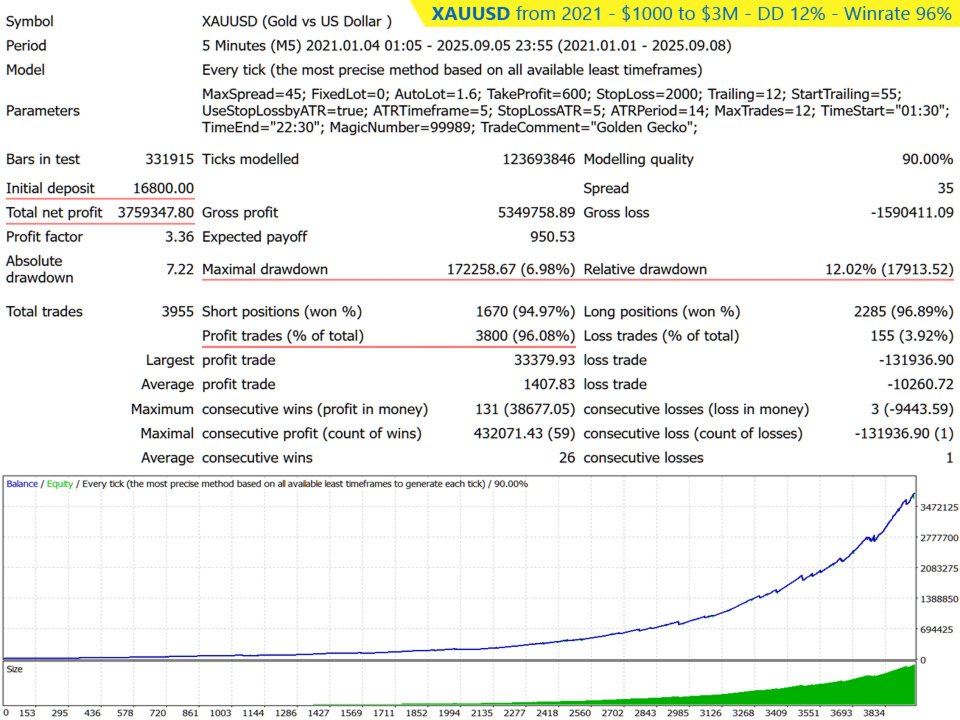Viewport: 960px width, 720px height.
Task: Click the balance curve peak at top right
Action: pos(913,494)
